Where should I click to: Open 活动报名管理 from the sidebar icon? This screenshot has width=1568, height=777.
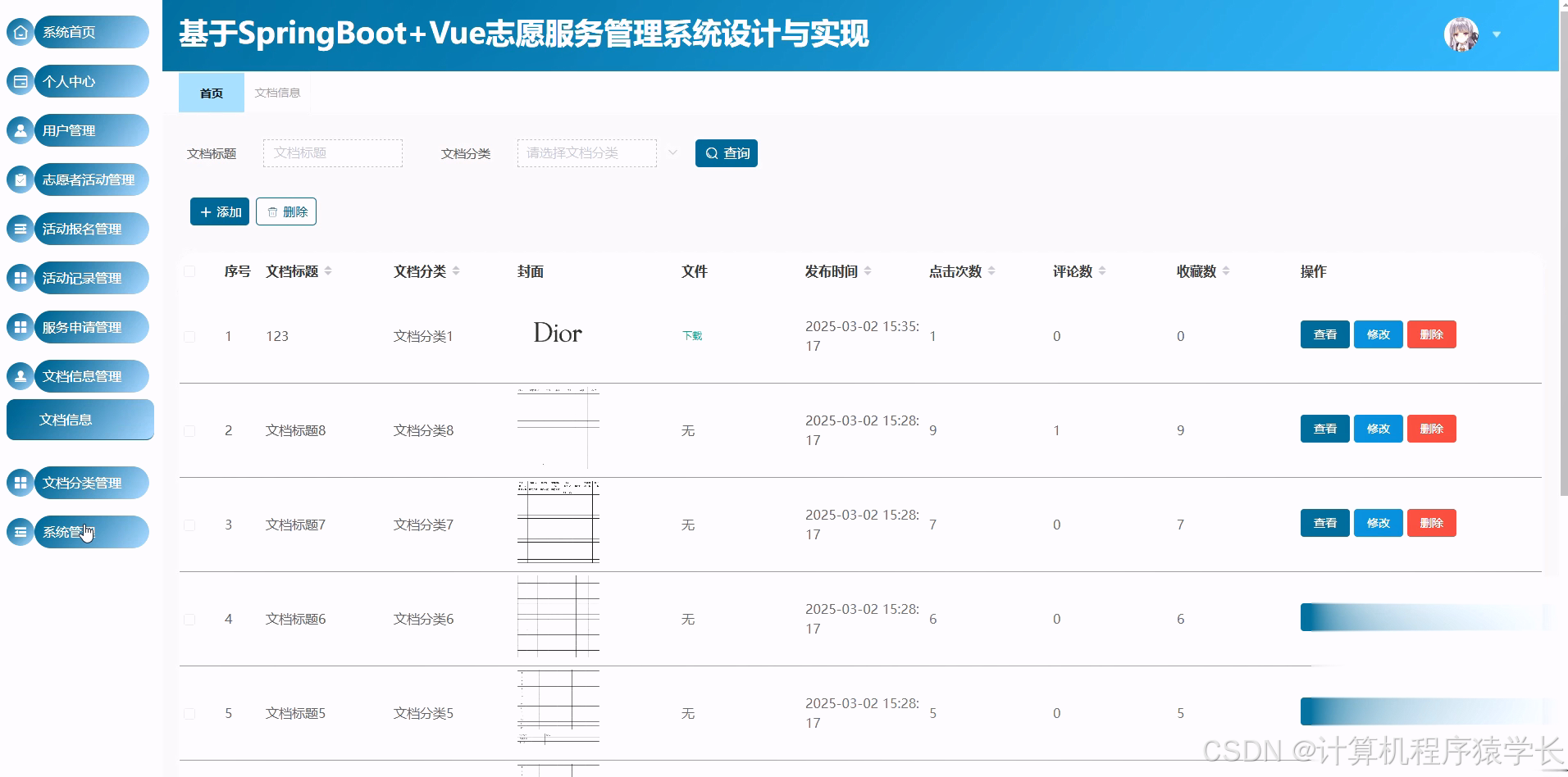20,229
